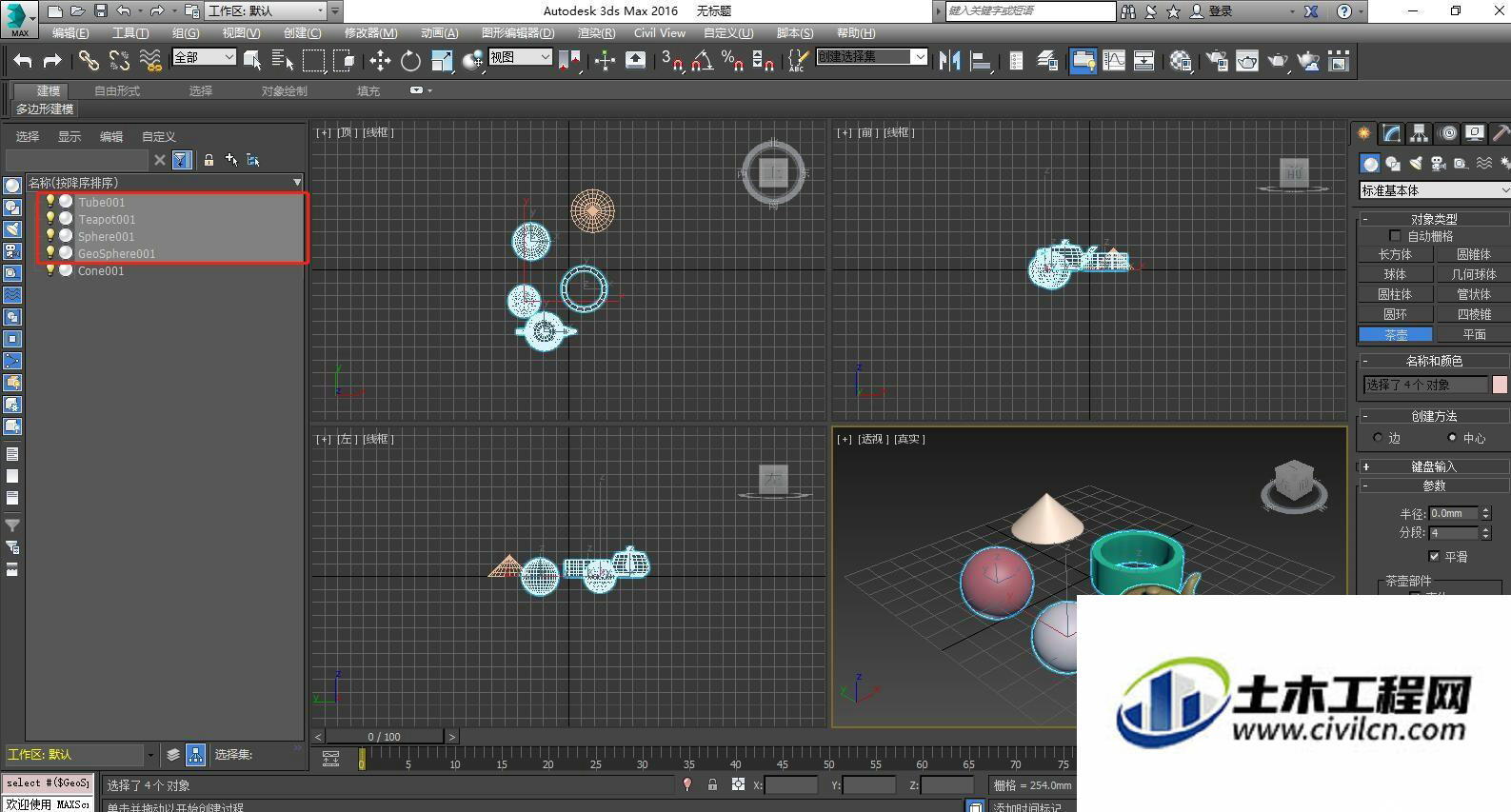Click the Mirror tool icon

pyautogui.click(x=949, y=61)
